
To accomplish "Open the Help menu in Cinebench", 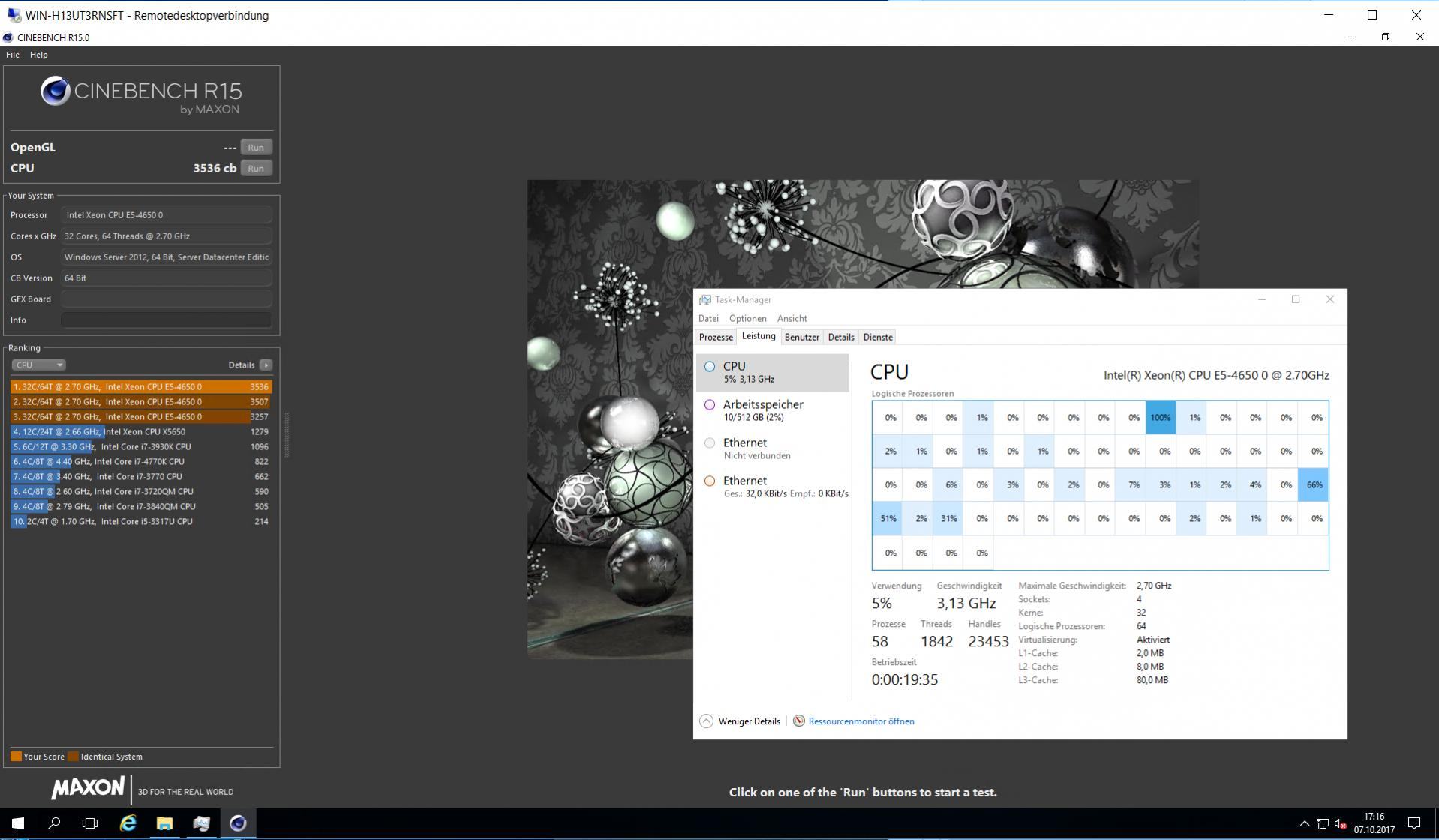I will [x=39, y=55].
